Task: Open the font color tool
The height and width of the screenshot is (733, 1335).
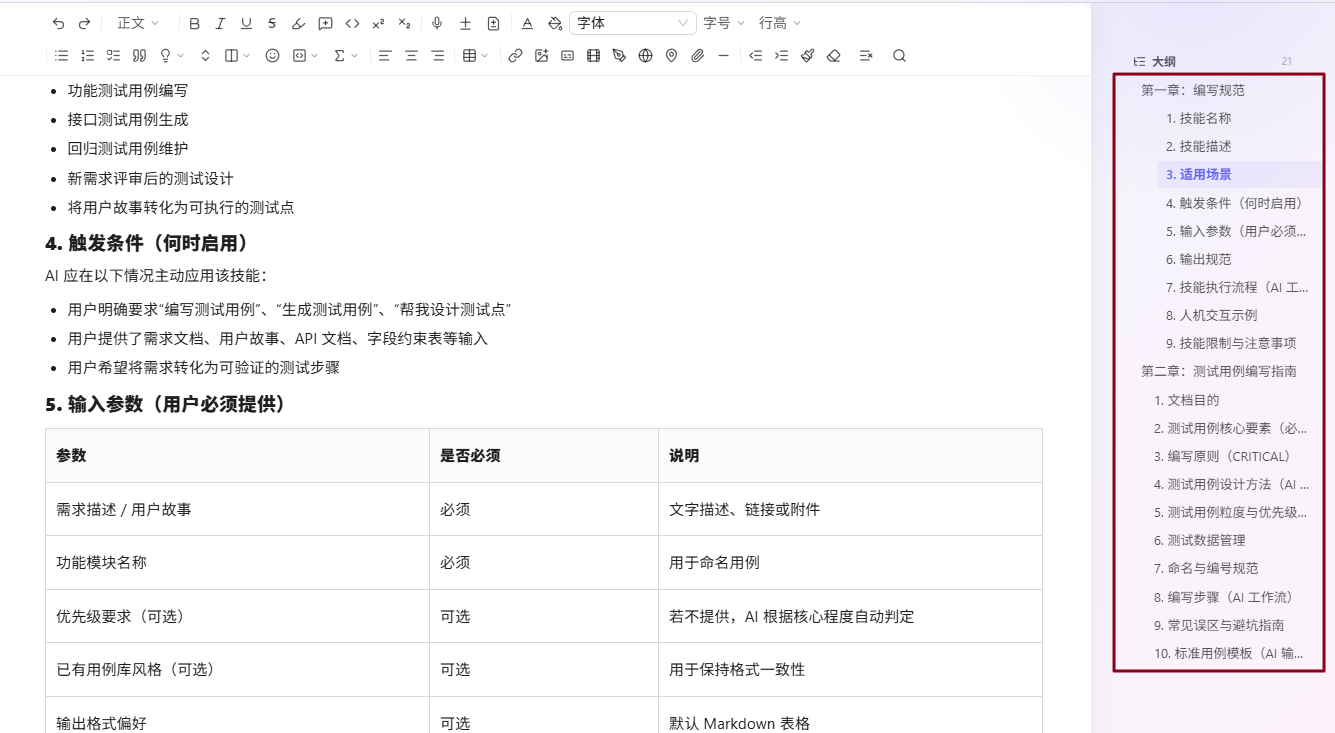Action: pos(527,23)
